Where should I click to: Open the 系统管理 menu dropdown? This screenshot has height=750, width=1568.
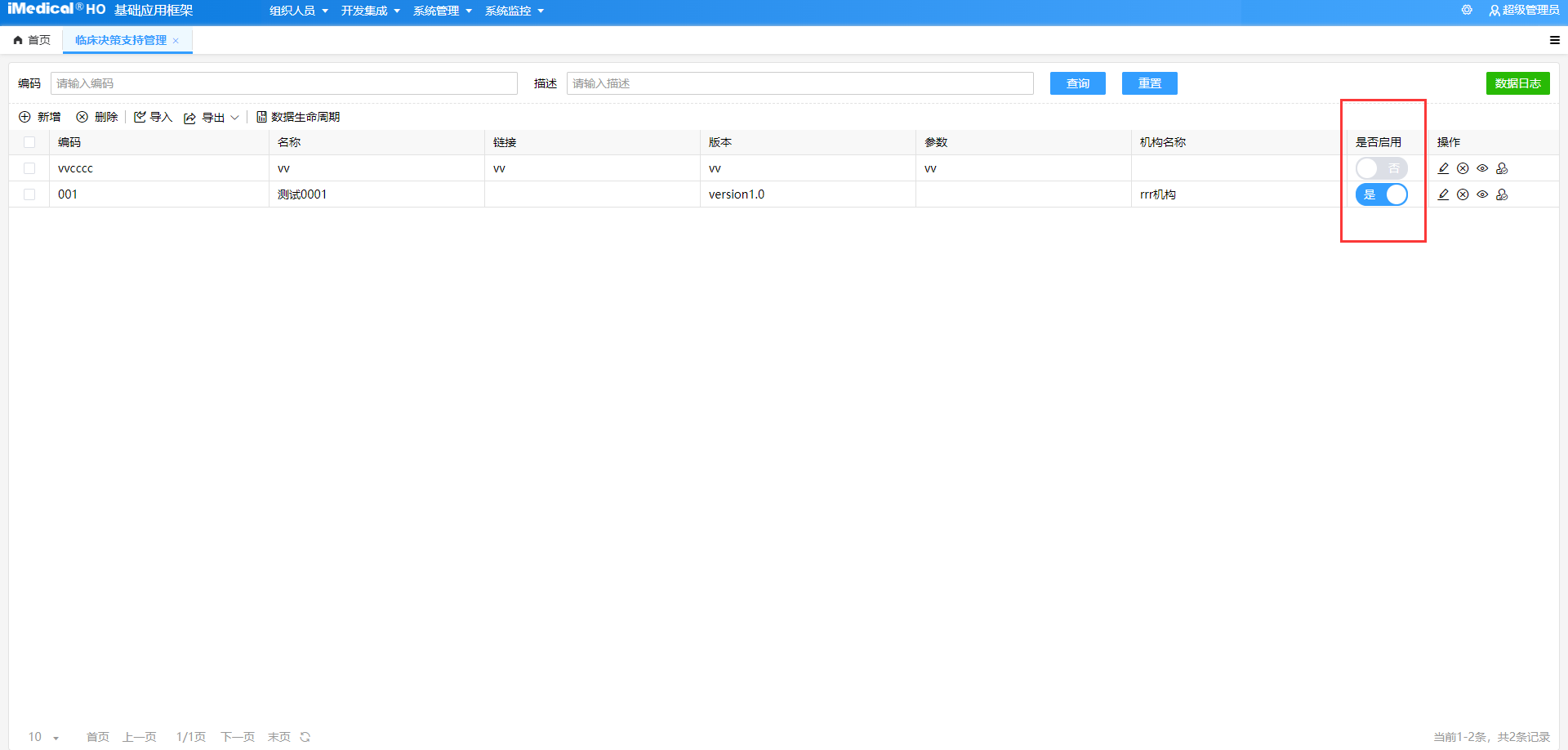442,11
